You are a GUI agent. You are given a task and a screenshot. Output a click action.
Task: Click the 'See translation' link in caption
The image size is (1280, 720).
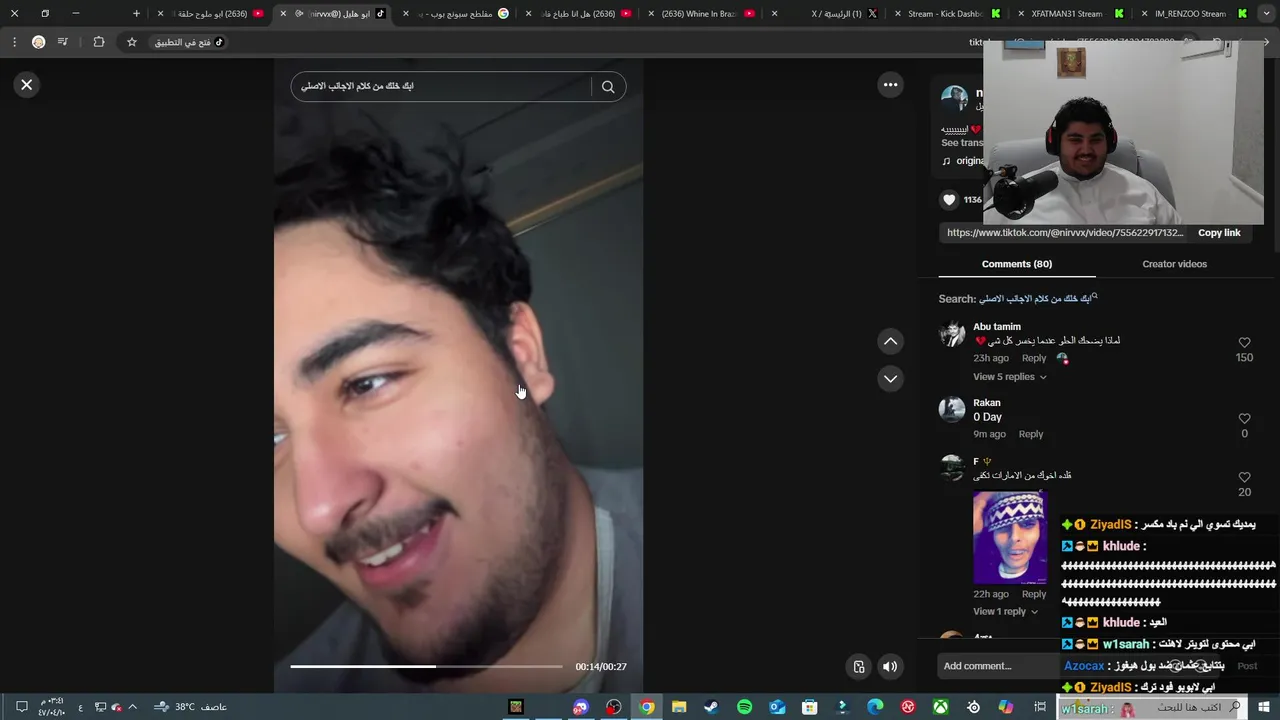point(962,143)
